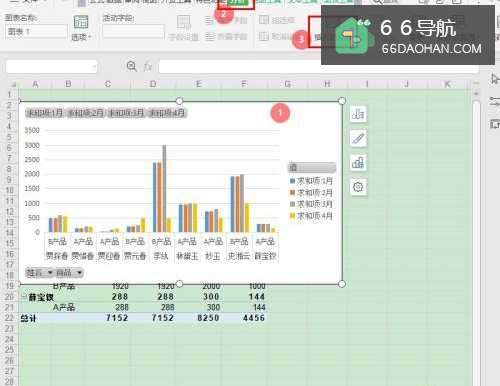Click the 求和项:1月 field button
The height and width of the screenshot is (386, 500).
45,113
